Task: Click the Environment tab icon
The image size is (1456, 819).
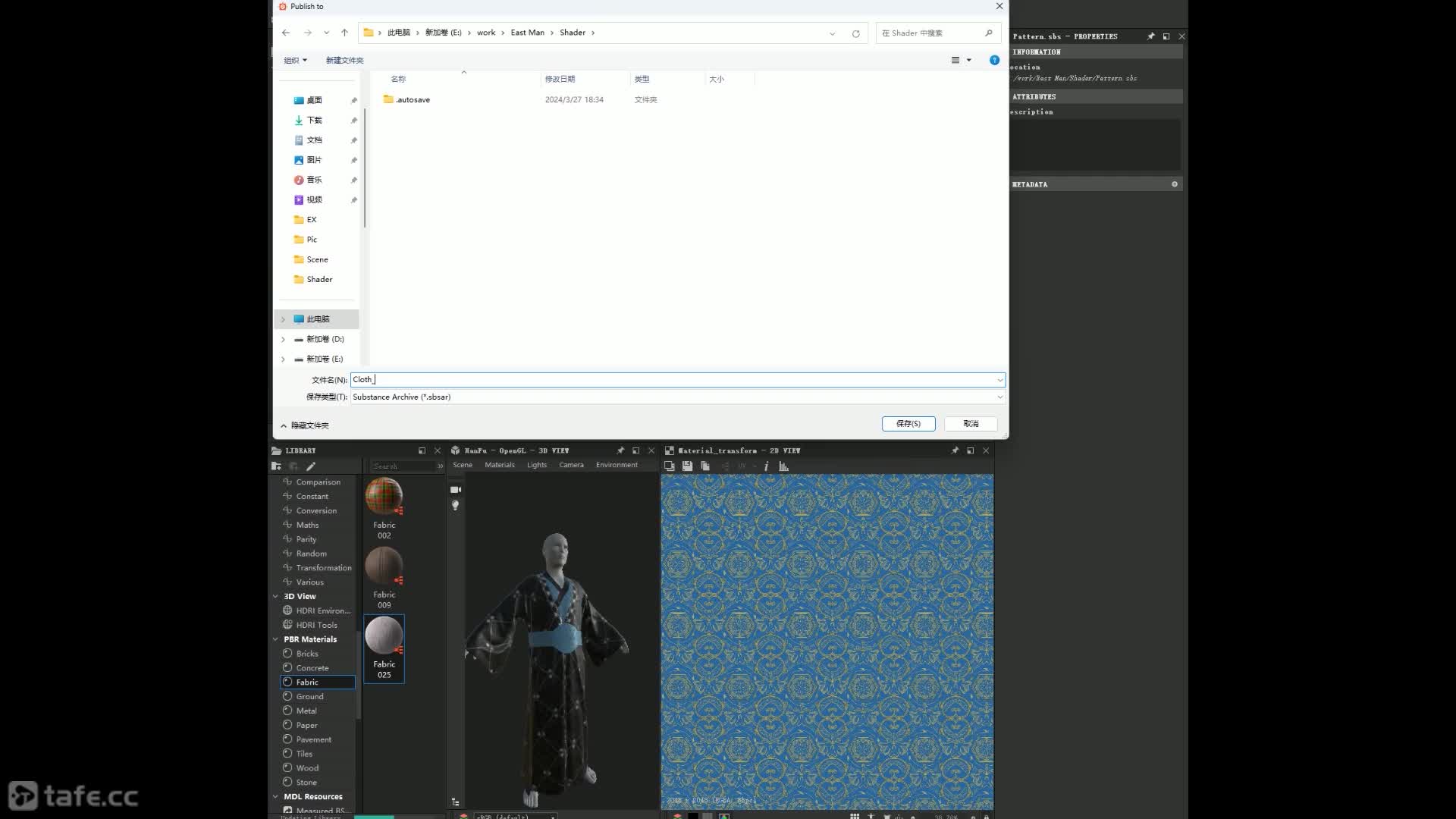Action: (x=617, y=465)
